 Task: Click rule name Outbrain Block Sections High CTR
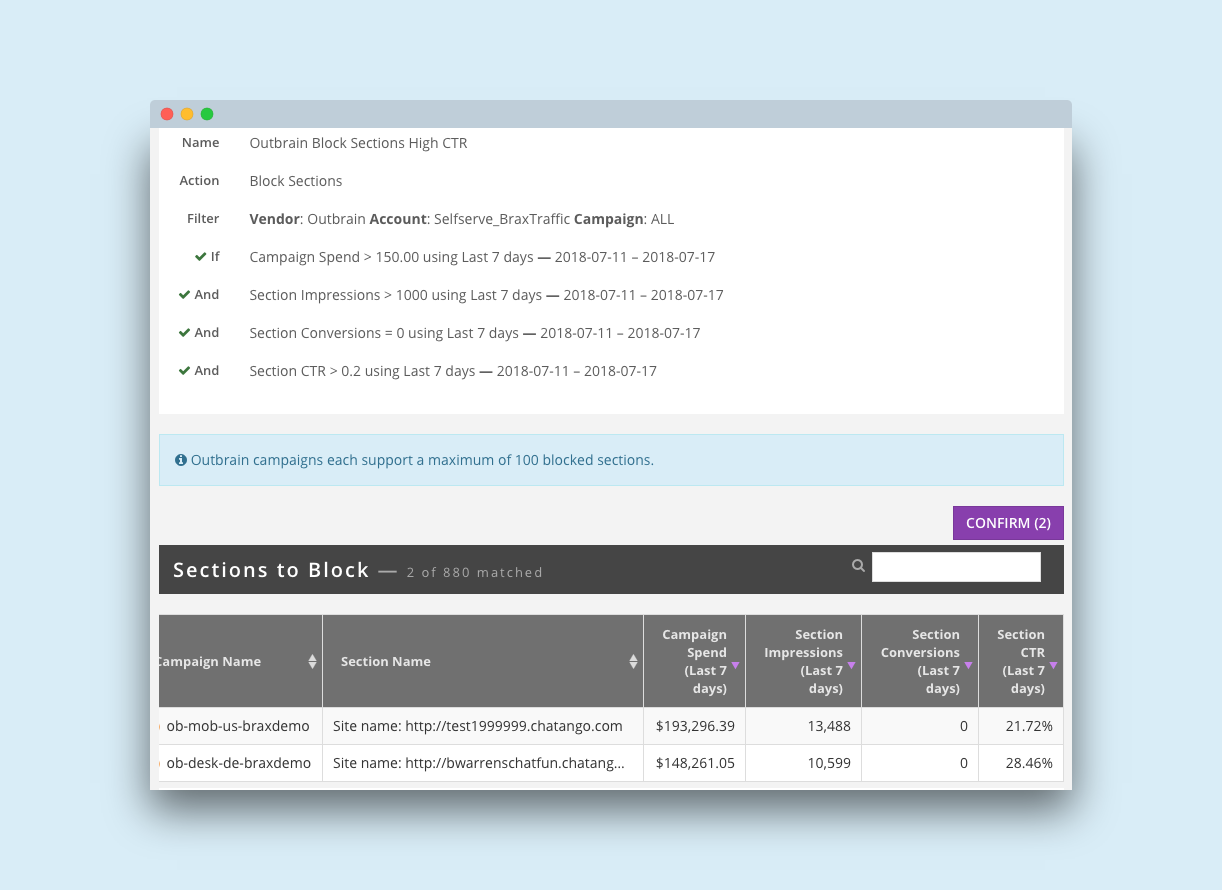(x=358, y=143)
